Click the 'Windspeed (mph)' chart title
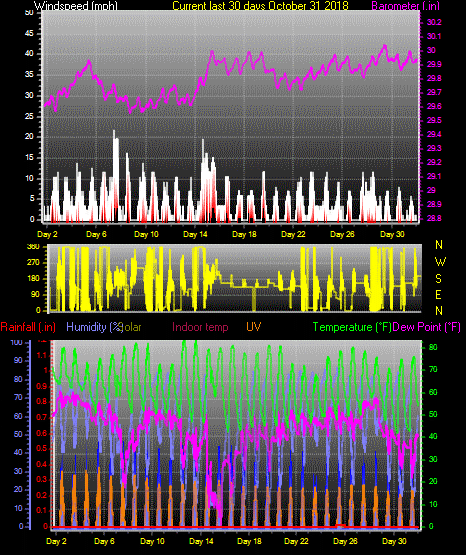Image resolution: width=466 pixels, height=555 pixels. (76, 6)
